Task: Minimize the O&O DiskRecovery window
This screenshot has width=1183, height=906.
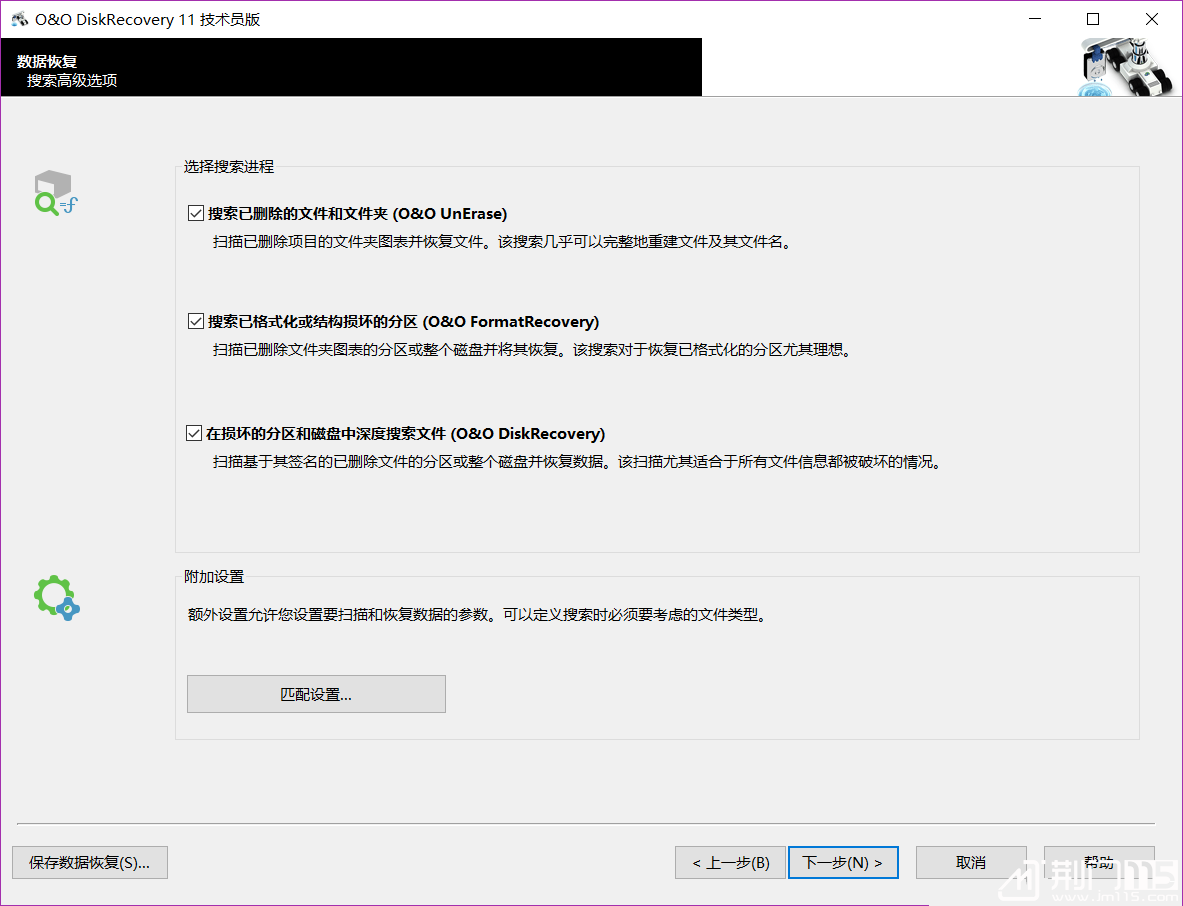Action: tap(1035, 19)
